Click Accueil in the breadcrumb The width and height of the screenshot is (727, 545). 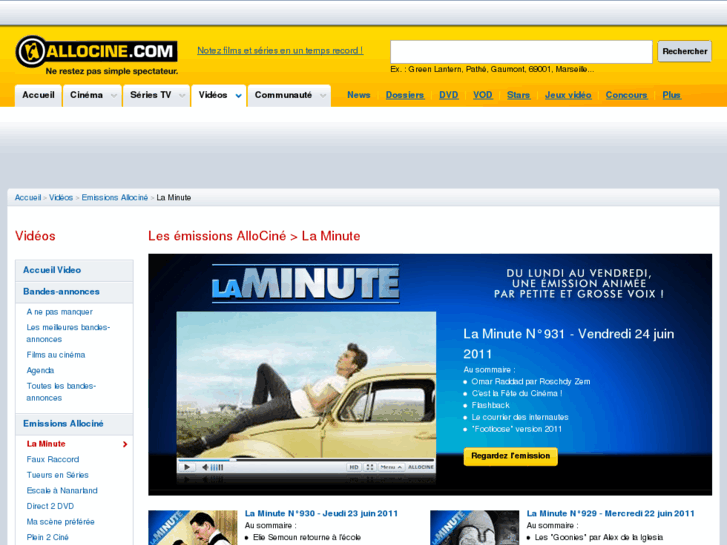[x=28, y=198]
